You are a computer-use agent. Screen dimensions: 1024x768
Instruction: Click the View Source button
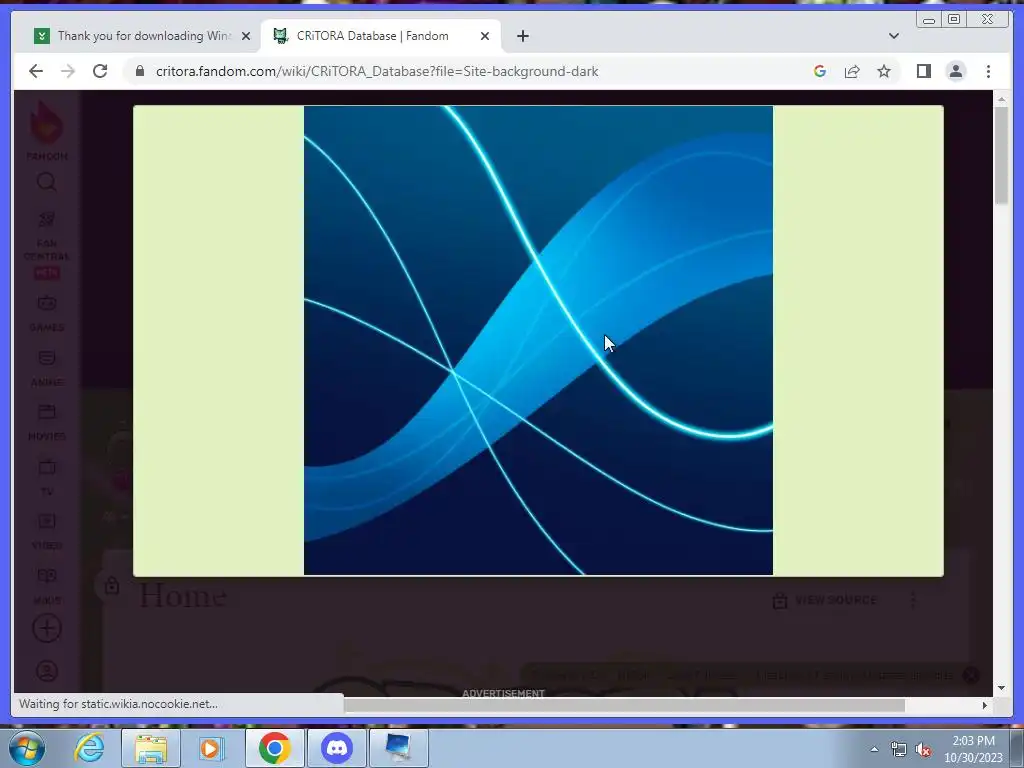(825, 600)
